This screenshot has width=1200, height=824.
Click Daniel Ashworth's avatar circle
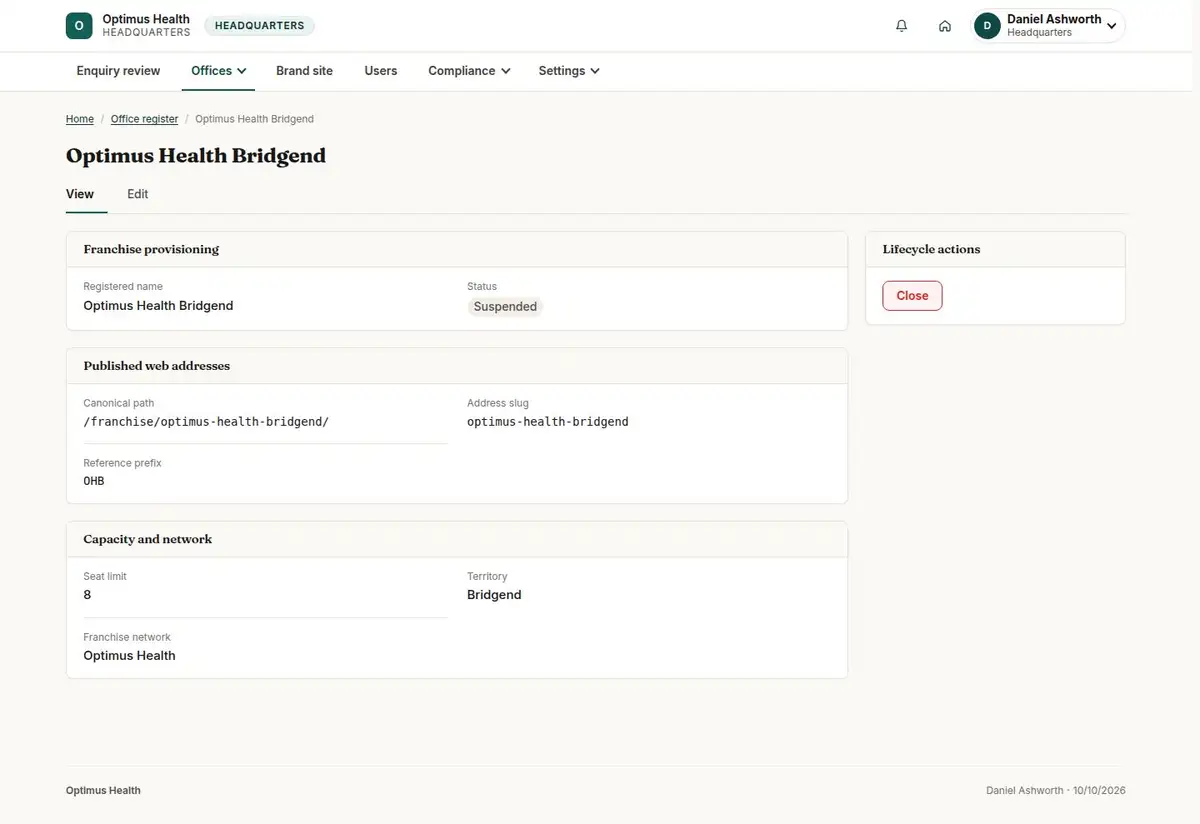coord(988,26)
